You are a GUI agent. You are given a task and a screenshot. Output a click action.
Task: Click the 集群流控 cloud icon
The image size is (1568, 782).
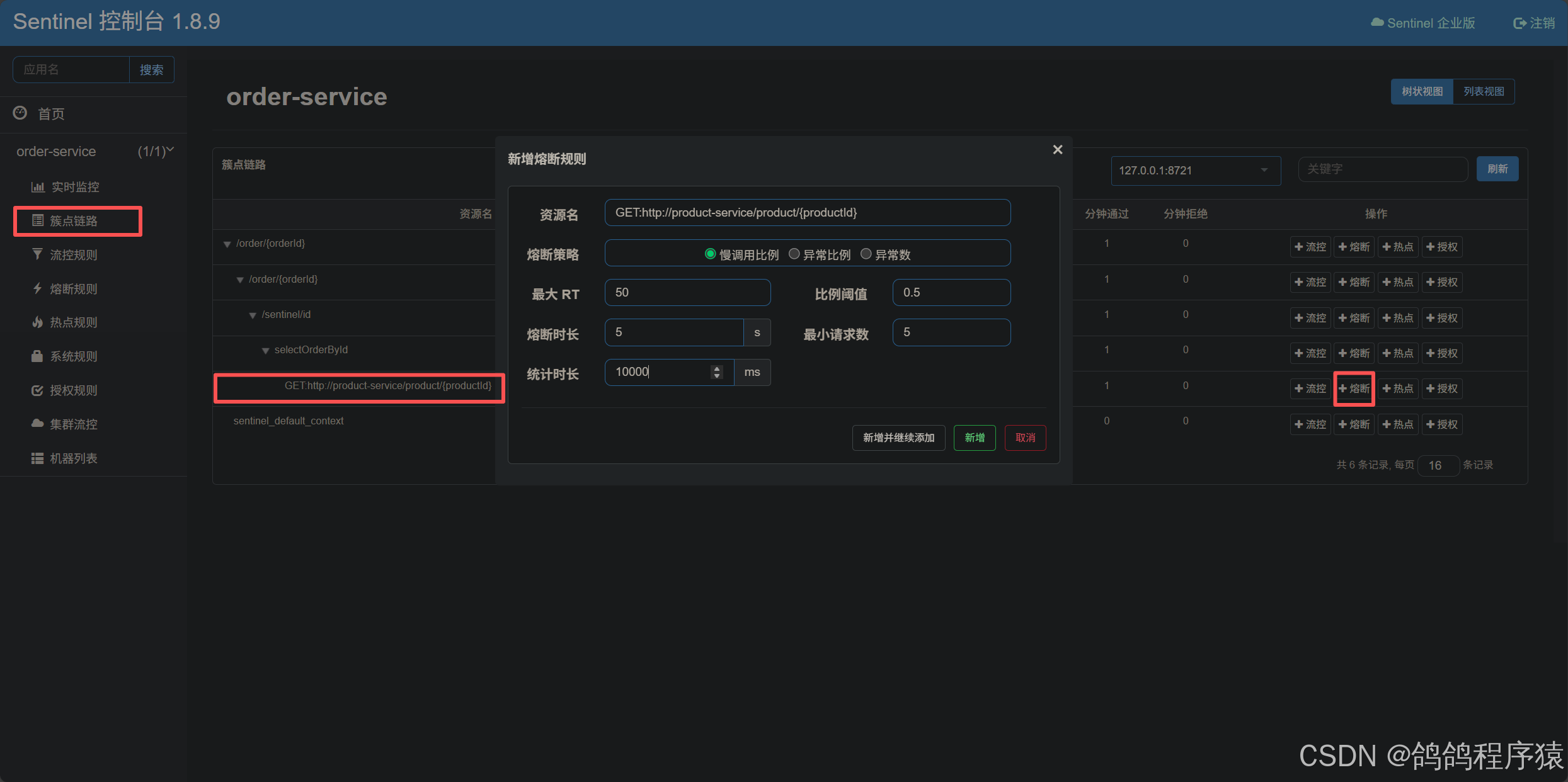point(38,424)
